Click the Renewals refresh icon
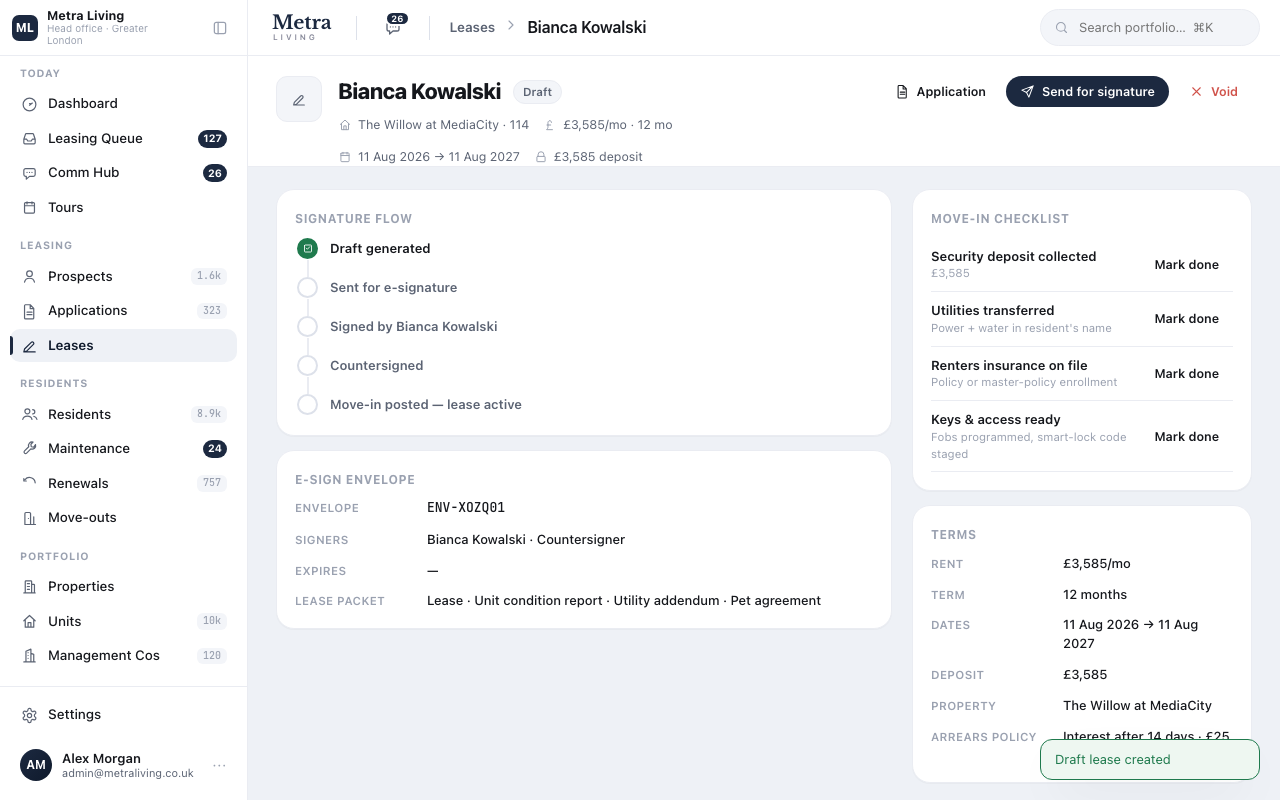The image size is (1280, 800). click(x=29, y=484)
